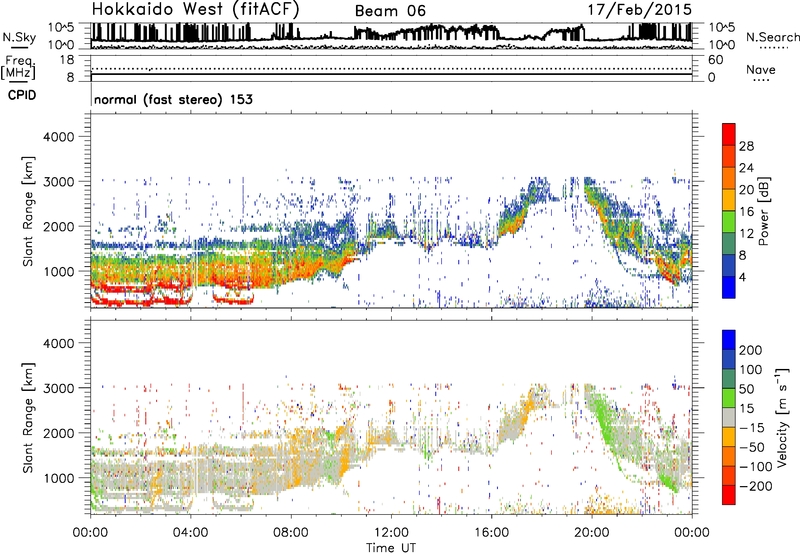Select the '1000' tick in the velocity panel
The height and width of the screenshot is (554, 800).
click(x=58, y=478)
